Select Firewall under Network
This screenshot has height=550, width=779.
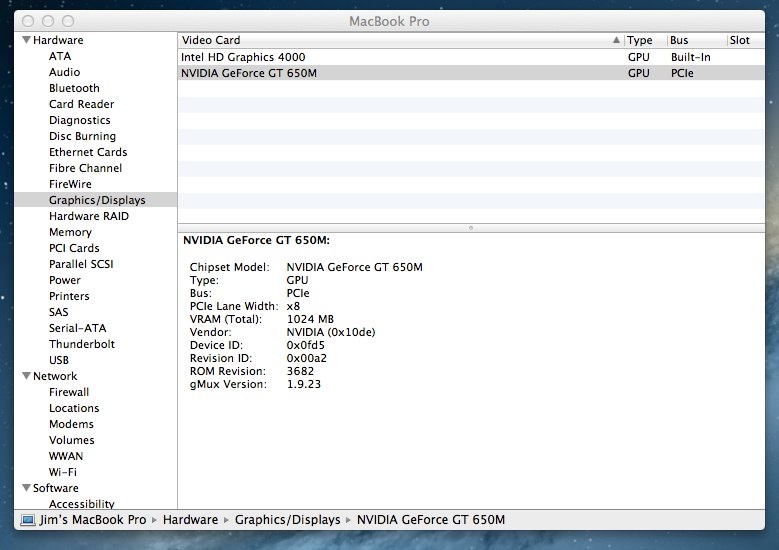69,392
